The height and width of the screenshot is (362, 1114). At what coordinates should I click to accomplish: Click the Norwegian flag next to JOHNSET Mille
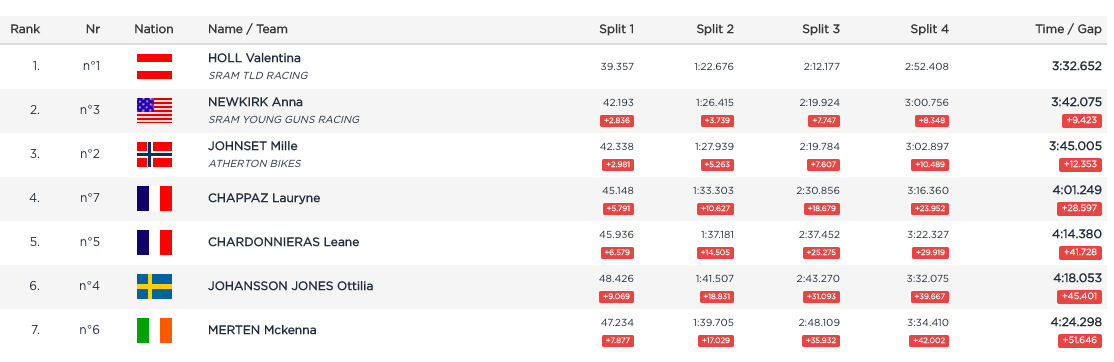click(154, 154)
